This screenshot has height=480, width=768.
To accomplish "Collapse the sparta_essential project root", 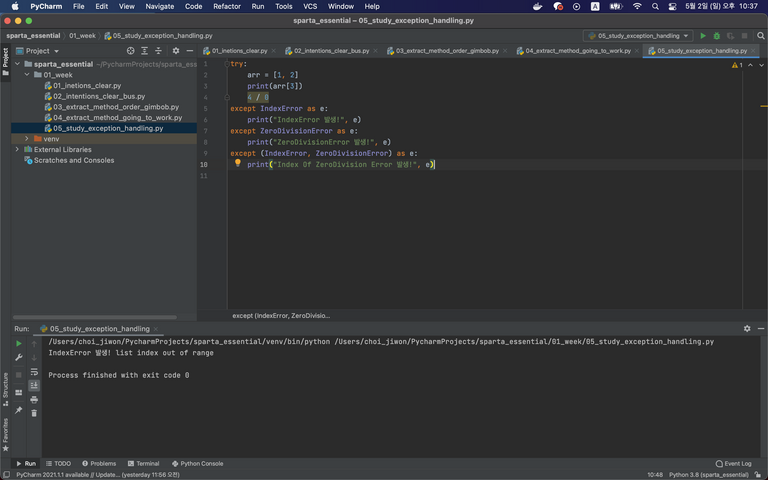I will click(x=18, y=64).
